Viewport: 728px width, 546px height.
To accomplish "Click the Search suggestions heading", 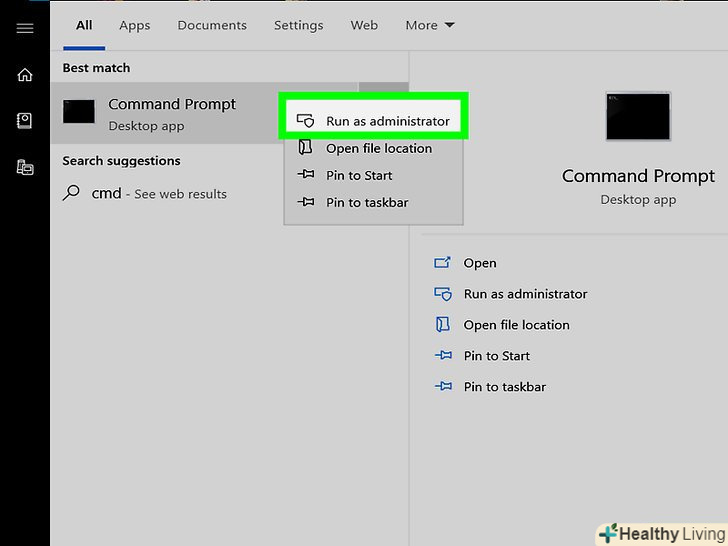I will (121, 161).
